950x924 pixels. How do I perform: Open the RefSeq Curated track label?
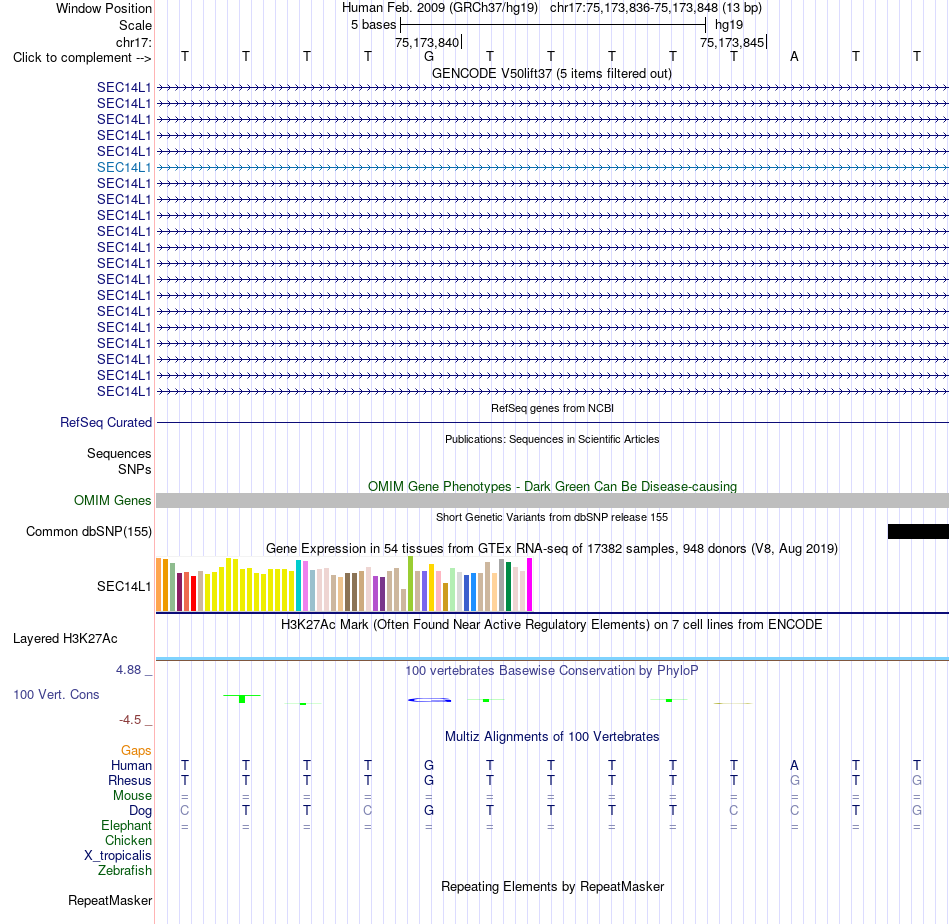click(106, 422)
